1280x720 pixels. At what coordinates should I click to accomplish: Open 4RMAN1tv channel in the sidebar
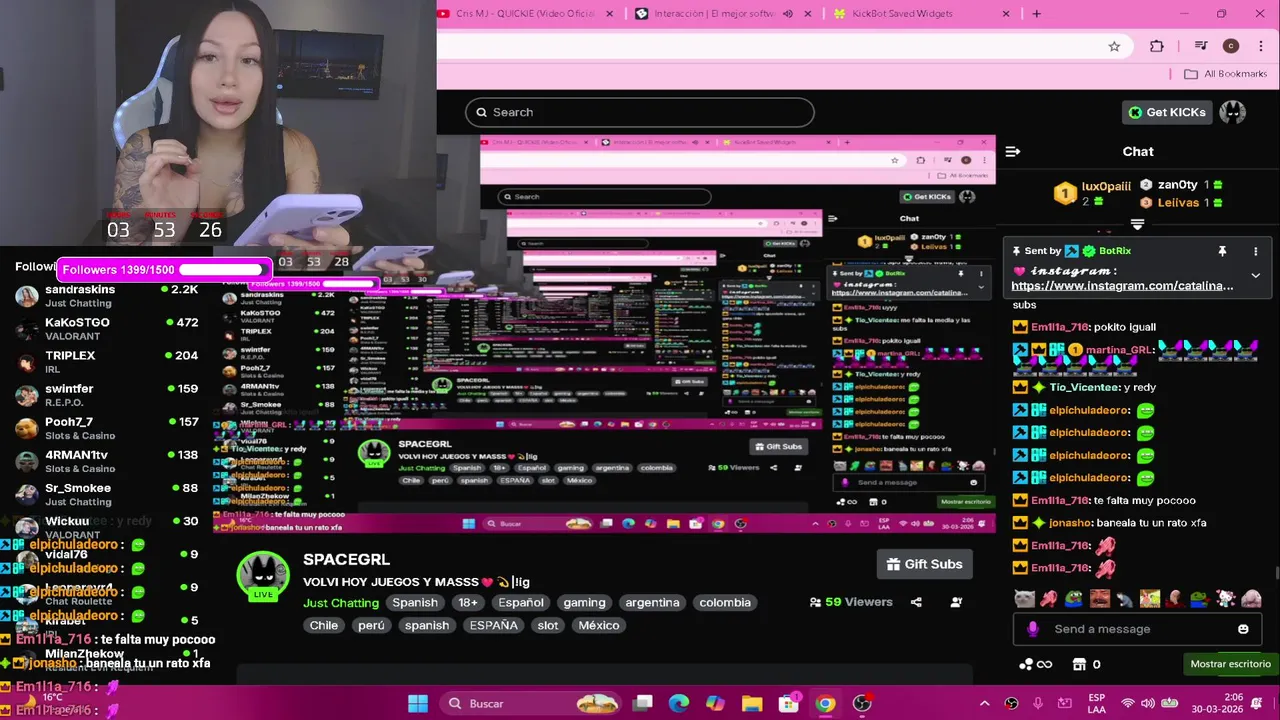tap(107, 461)
